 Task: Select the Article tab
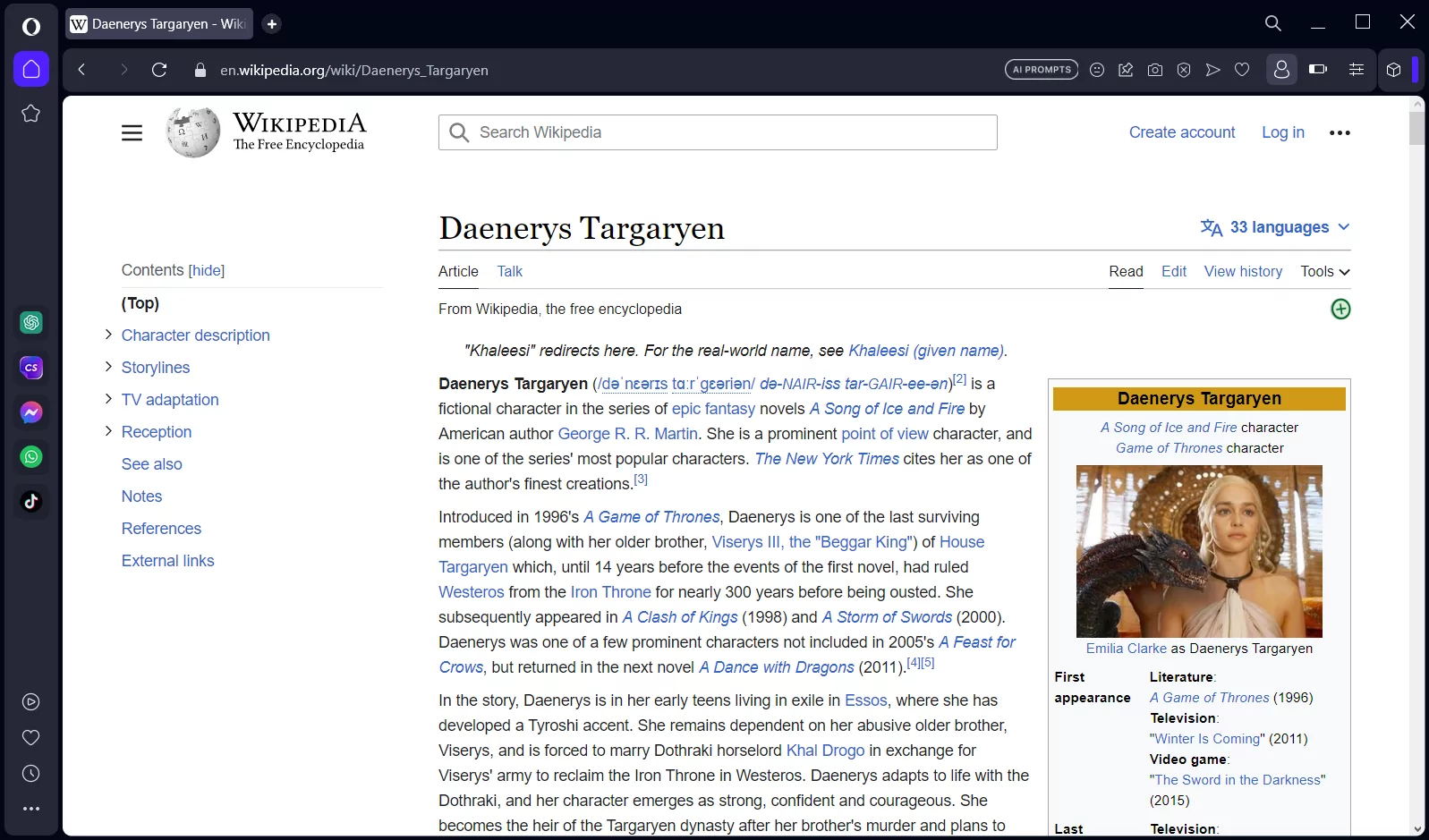(x=458, y=272)
